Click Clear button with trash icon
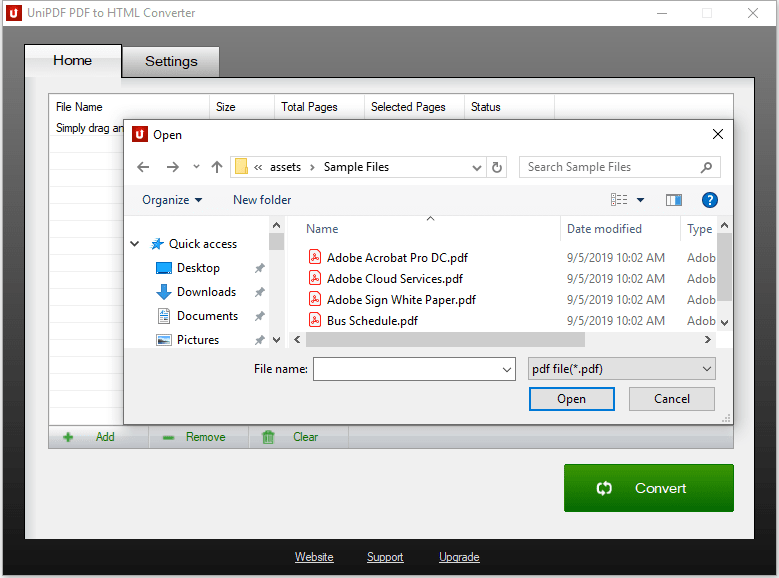This screenshot has height=578, width=779. pyautogui.click(x=299, y=437)
